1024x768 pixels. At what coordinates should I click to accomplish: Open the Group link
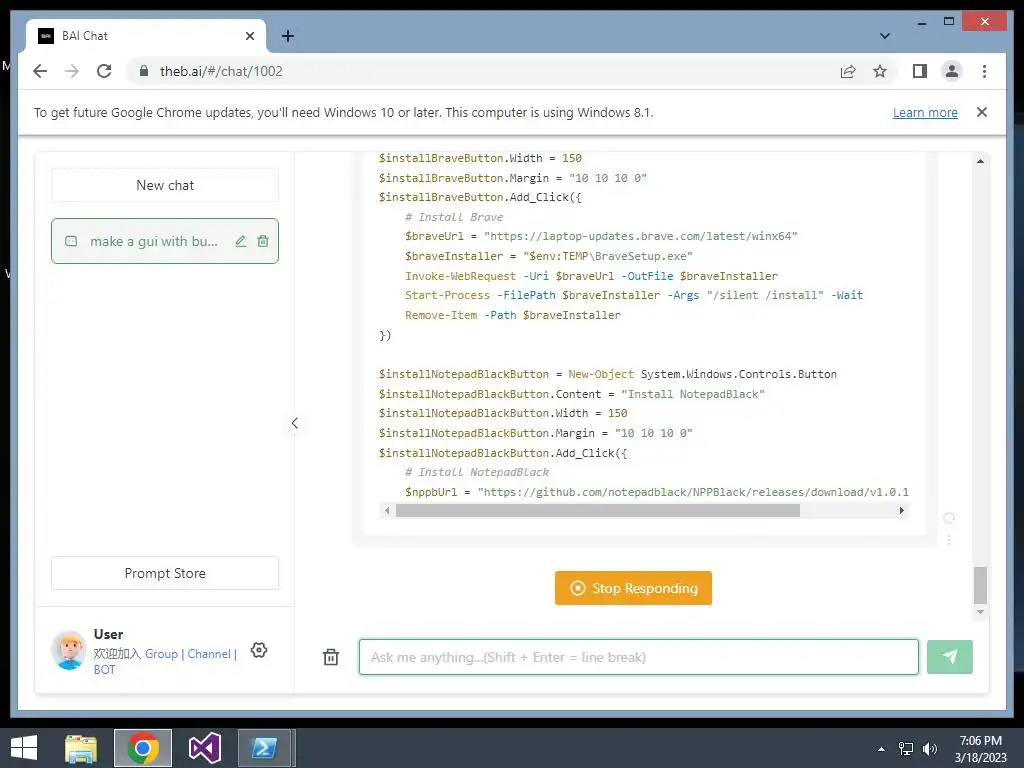coord(161,654)
